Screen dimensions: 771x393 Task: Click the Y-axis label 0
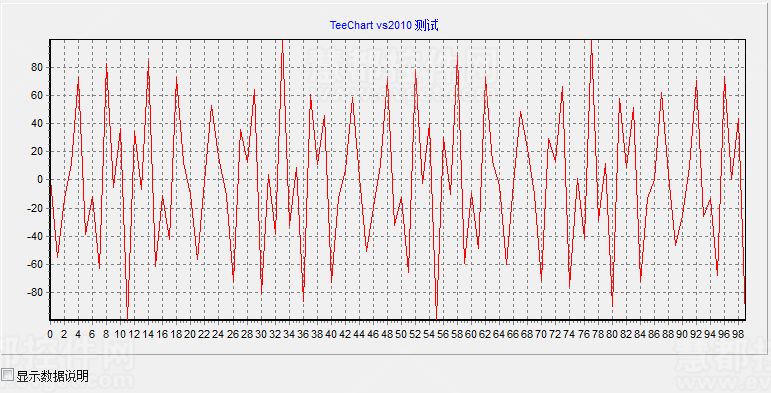[x=41, y=180]
